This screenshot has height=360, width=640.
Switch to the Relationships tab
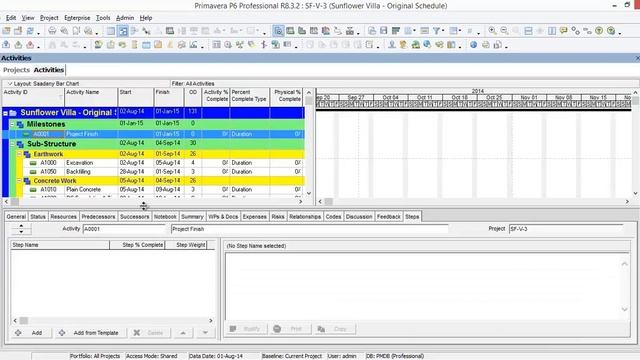coord(305,217)
